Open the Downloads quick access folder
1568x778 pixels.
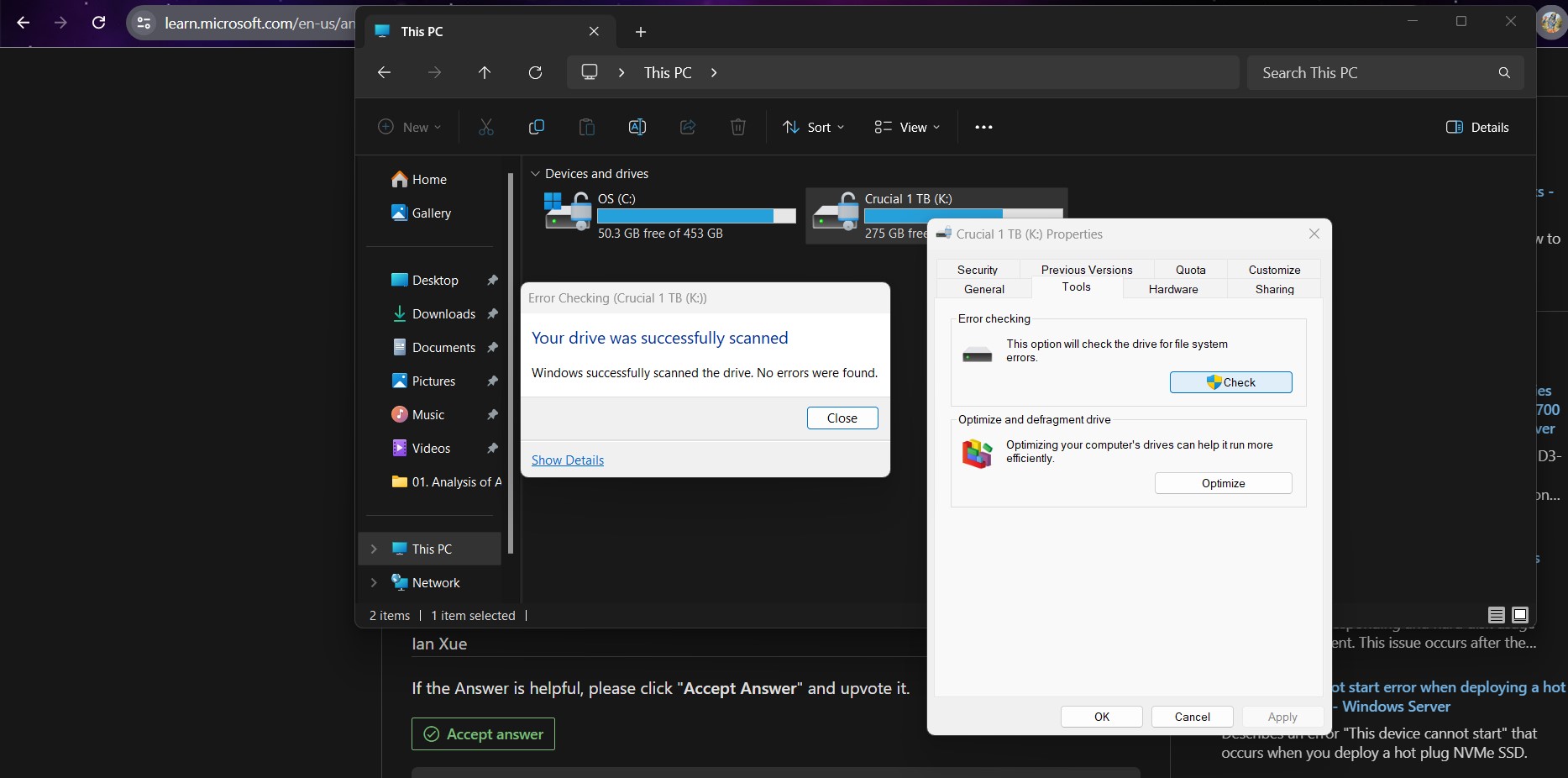434,313
